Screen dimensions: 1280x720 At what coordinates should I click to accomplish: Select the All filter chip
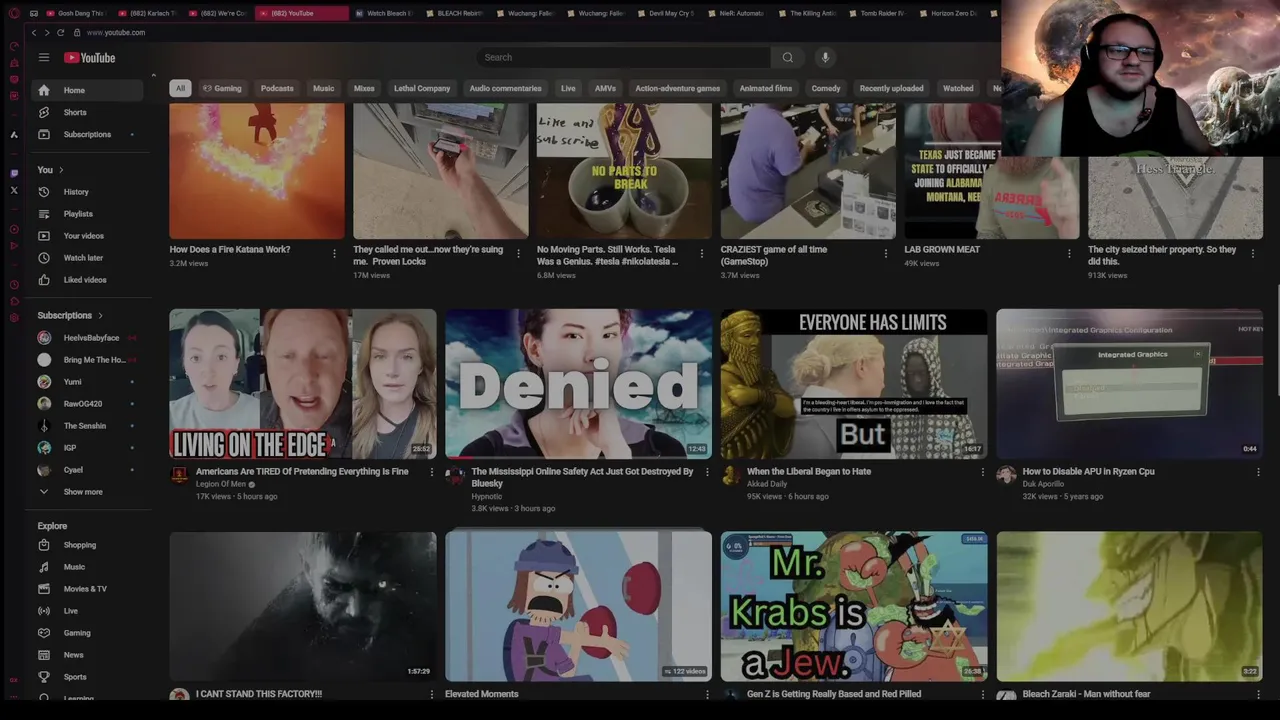pyautogui.click(x=180, y=88)
